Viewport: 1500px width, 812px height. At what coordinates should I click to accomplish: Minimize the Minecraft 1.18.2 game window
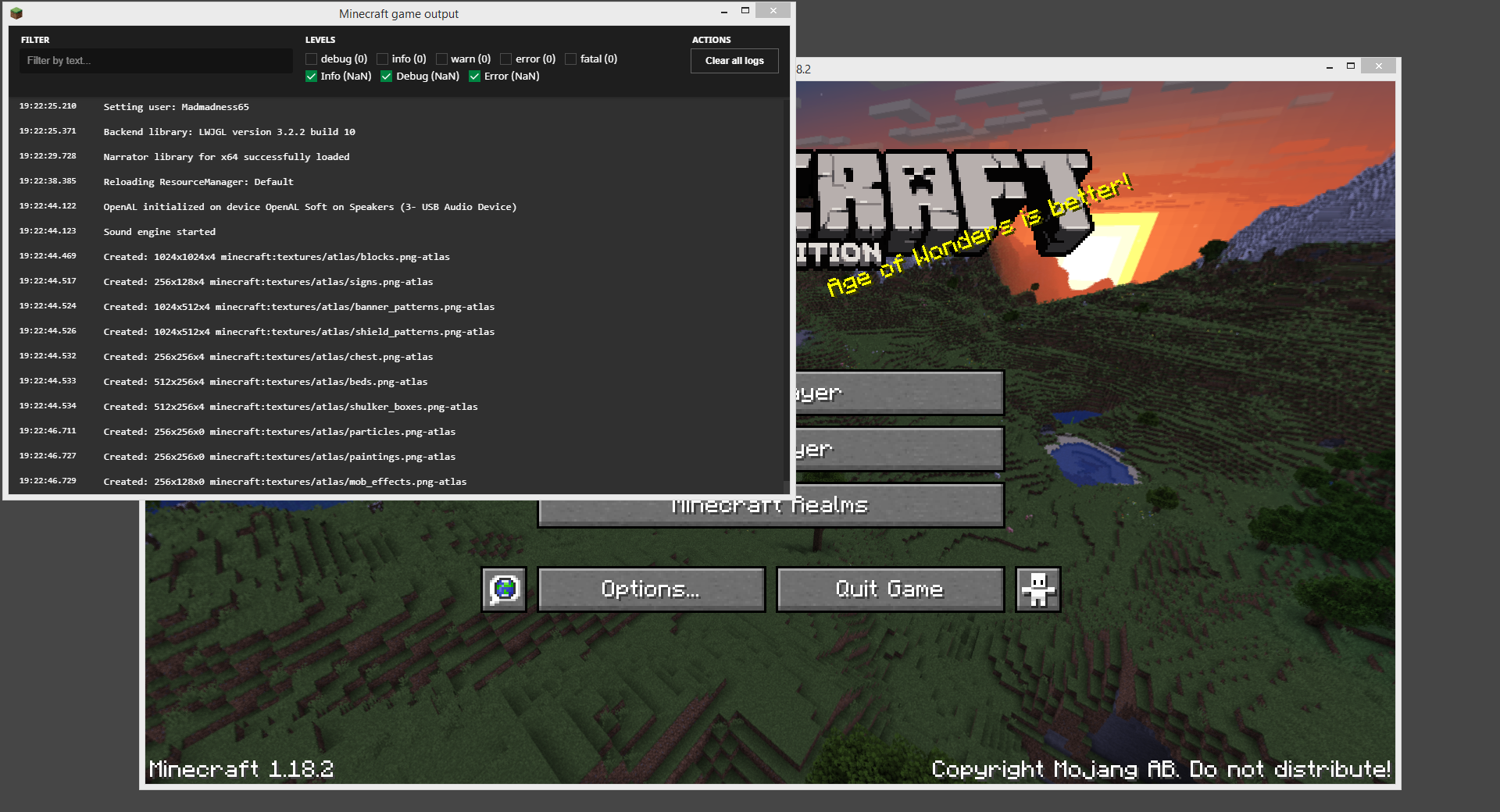1330,67
